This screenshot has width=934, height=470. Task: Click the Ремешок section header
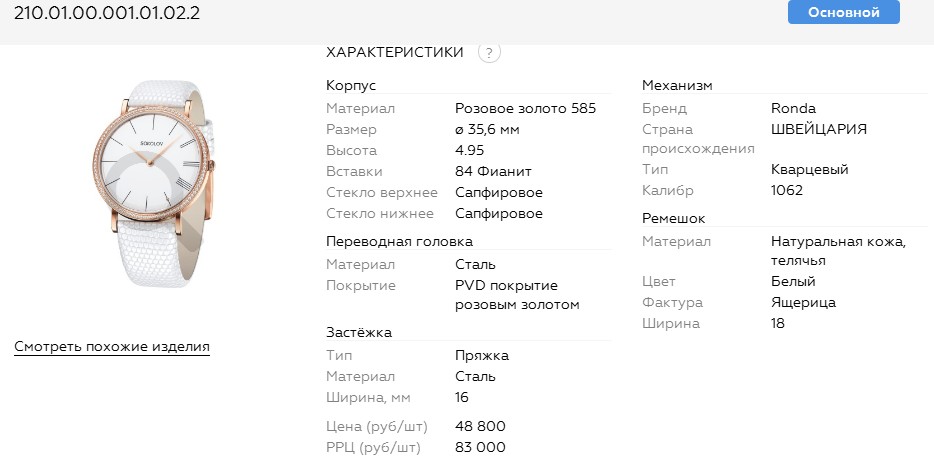pos(673,218)
